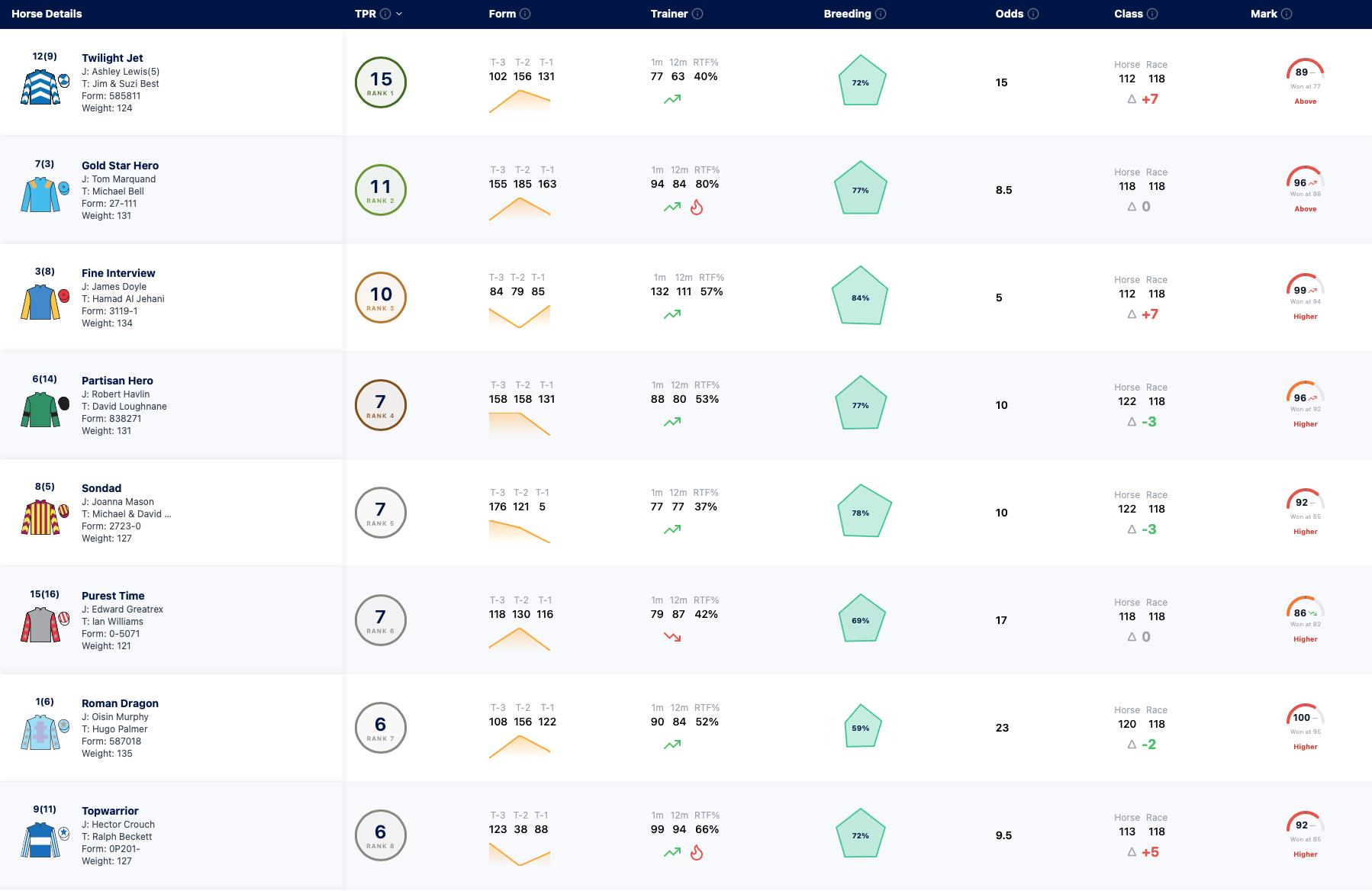Open the Roman Dragon horse name link
1372x891 pixels.
click(x=120, y=703)
